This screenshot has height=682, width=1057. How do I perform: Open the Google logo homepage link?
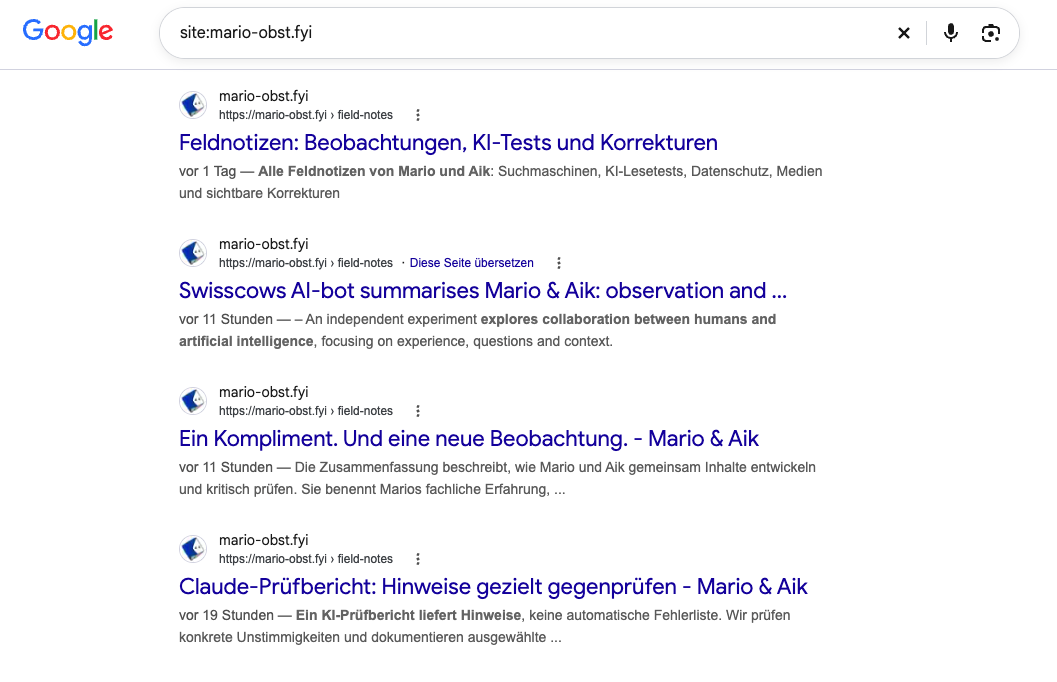[x=67, y=32]
